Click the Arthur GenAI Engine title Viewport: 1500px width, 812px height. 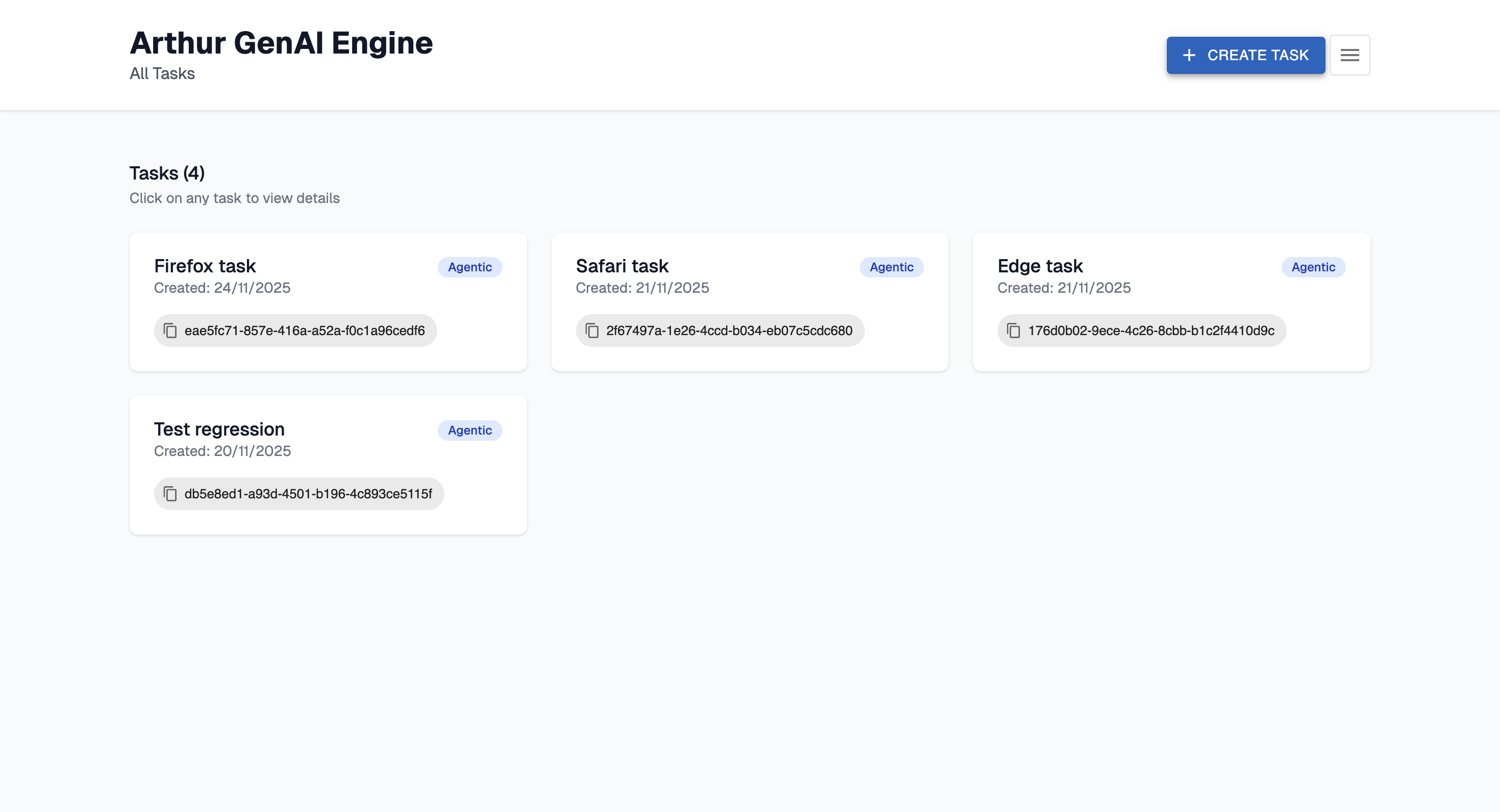click(281, 43)
